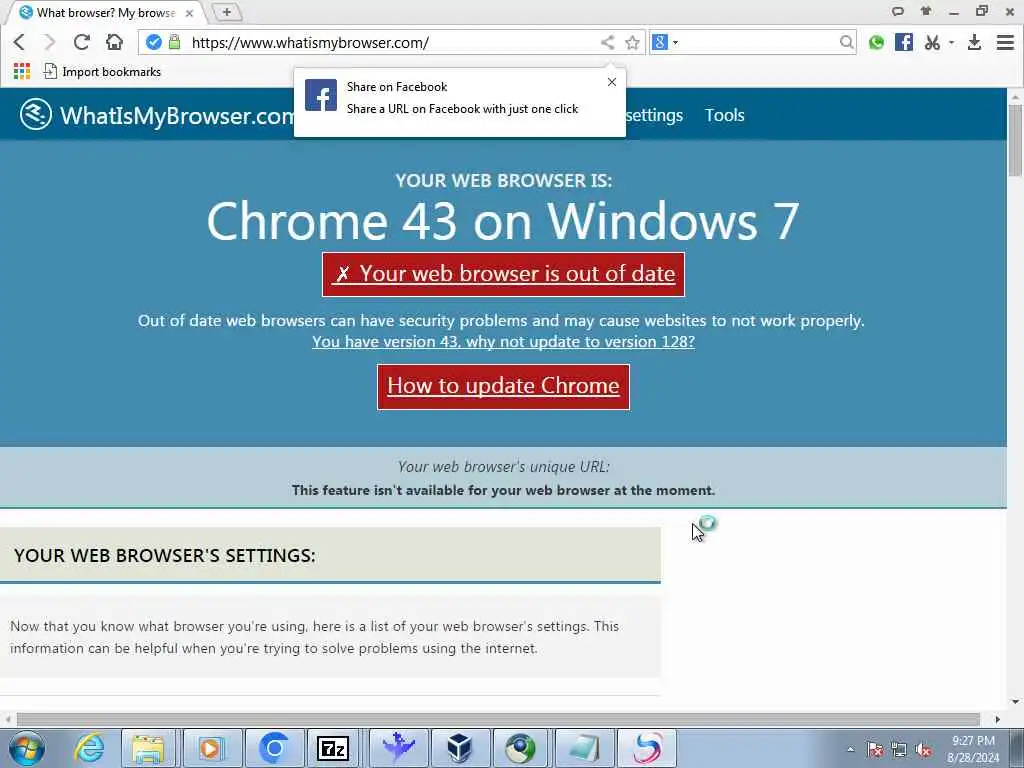Click the Facebook share toolbar icon

904,42
